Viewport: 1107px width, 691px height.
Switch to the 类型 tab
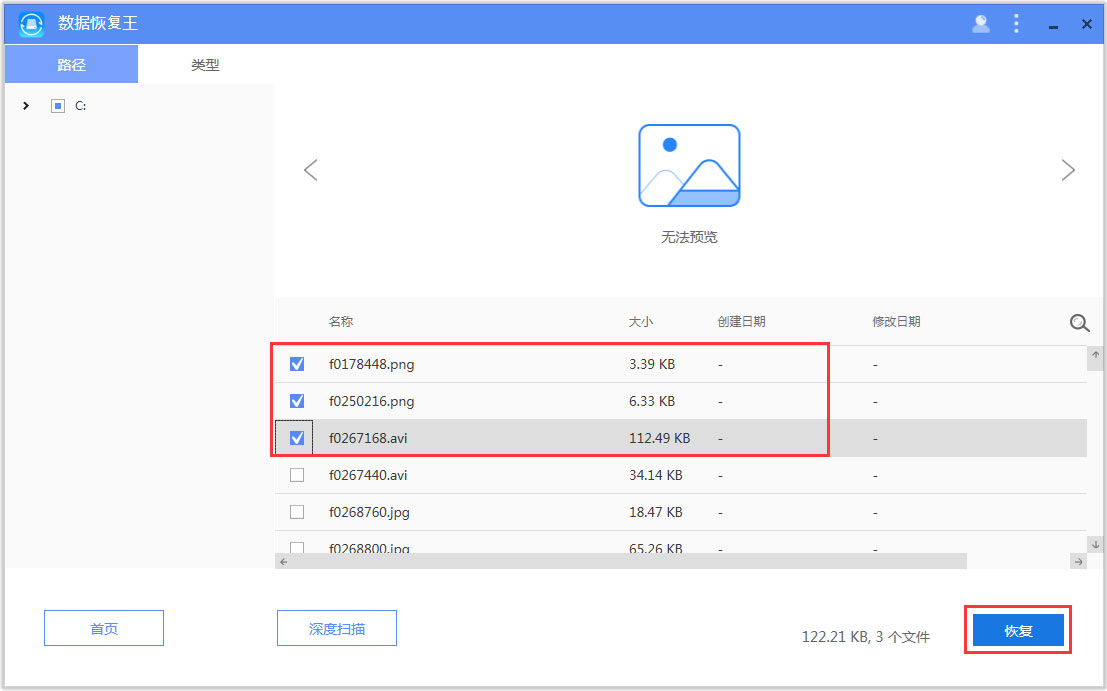click(205, 63)
